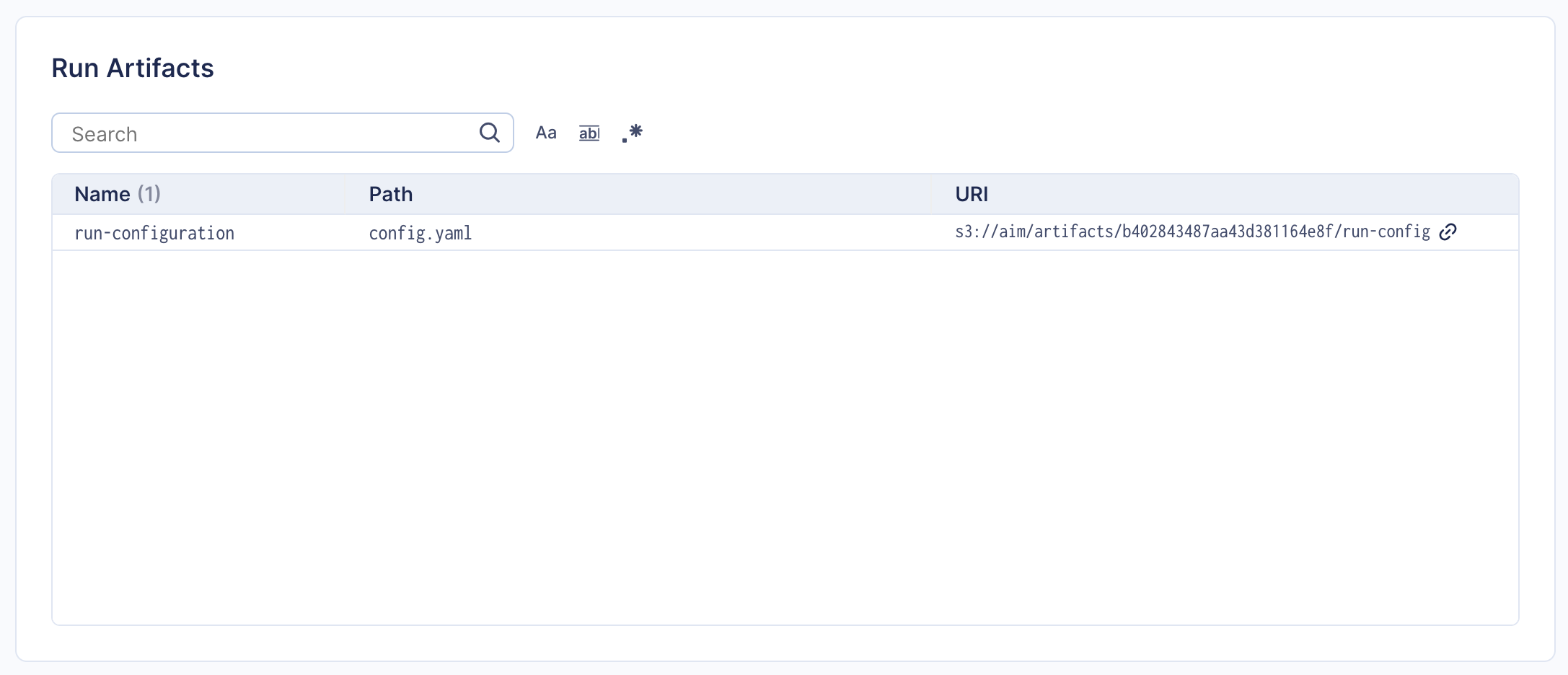Screen dimensions: 1568x675
Task: Click the Name column header
Action: point(102,194)
